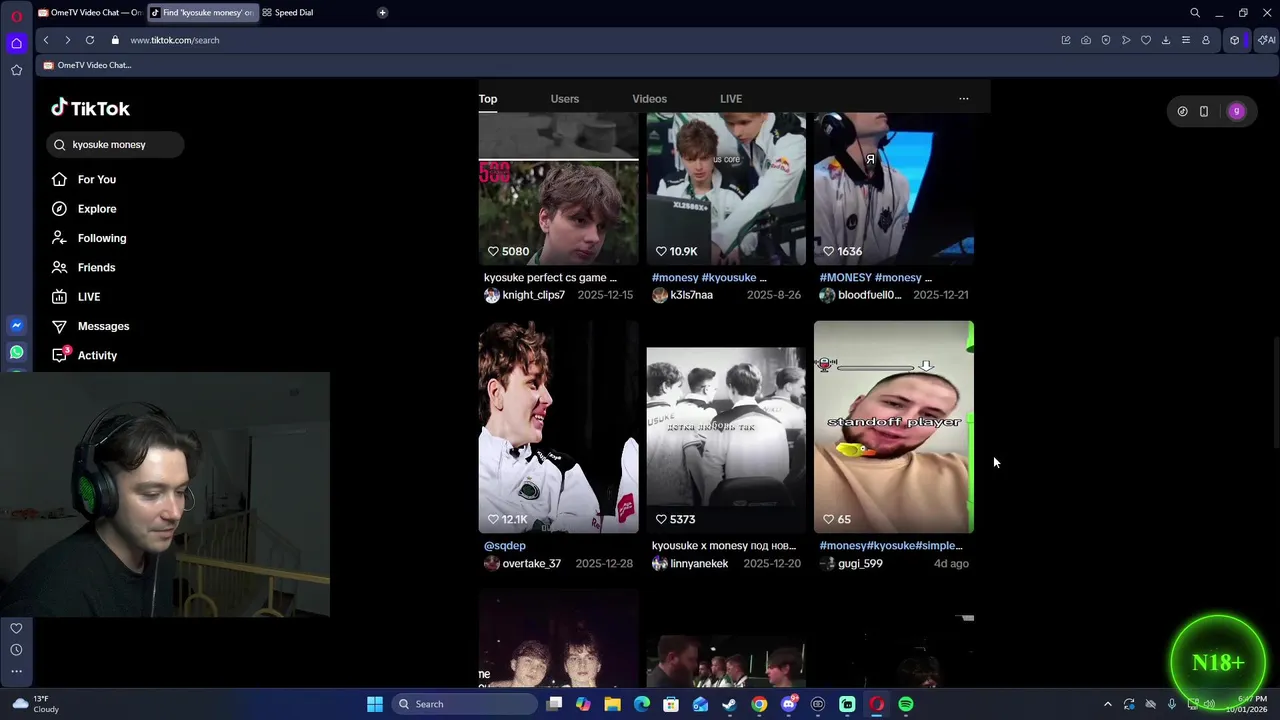Viewport: 1280px width, 720px height.
Task: Select the Top results tab
Action: pos(488,99)
